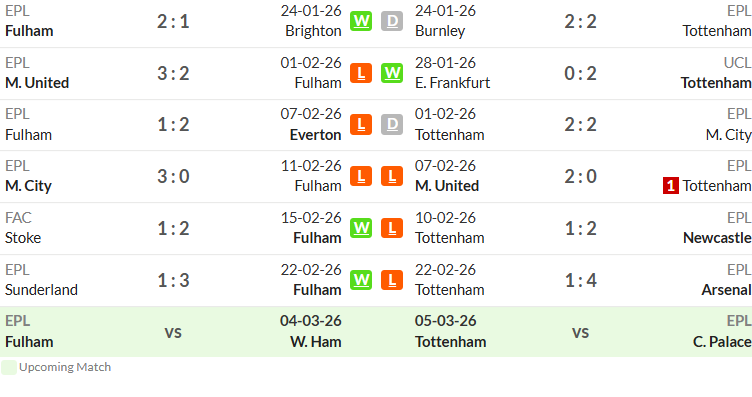
Task: Click the Newcastle team name
Action: (x=717, y=238)
